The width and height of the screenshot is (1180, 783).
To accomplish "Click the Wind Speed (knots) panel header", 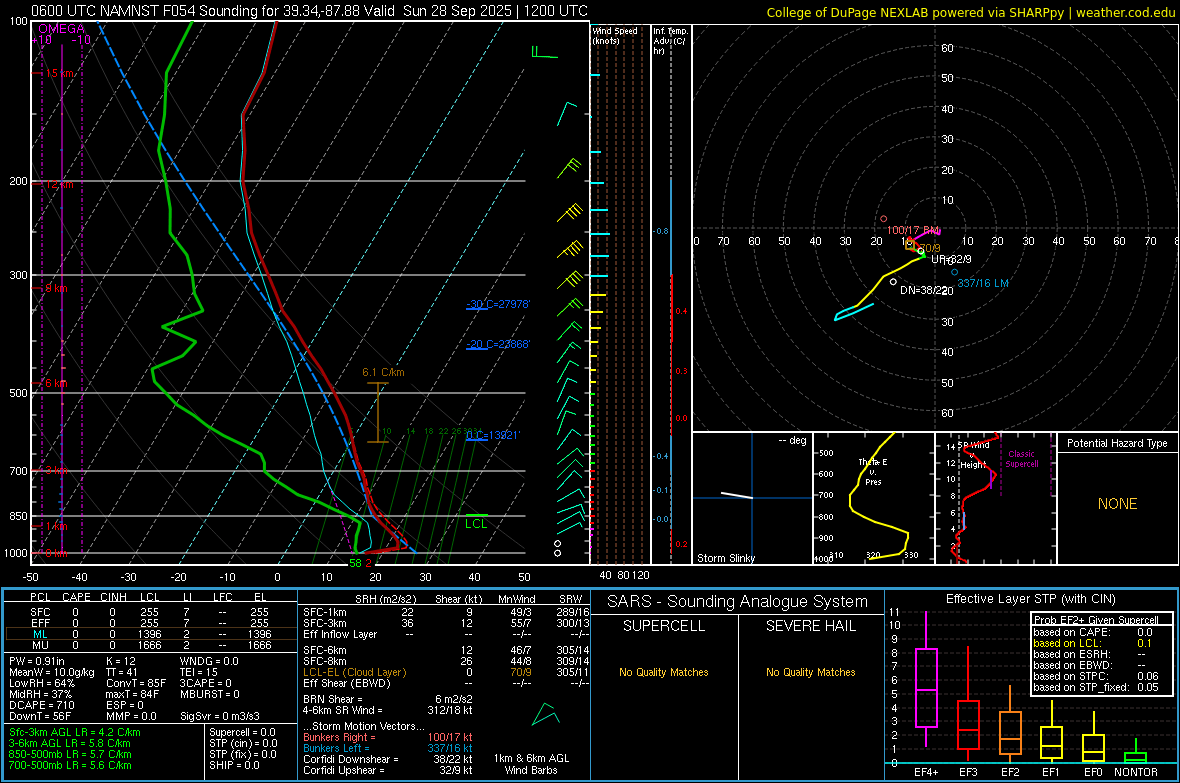I will pyautogui.click(x=615, y=35).
